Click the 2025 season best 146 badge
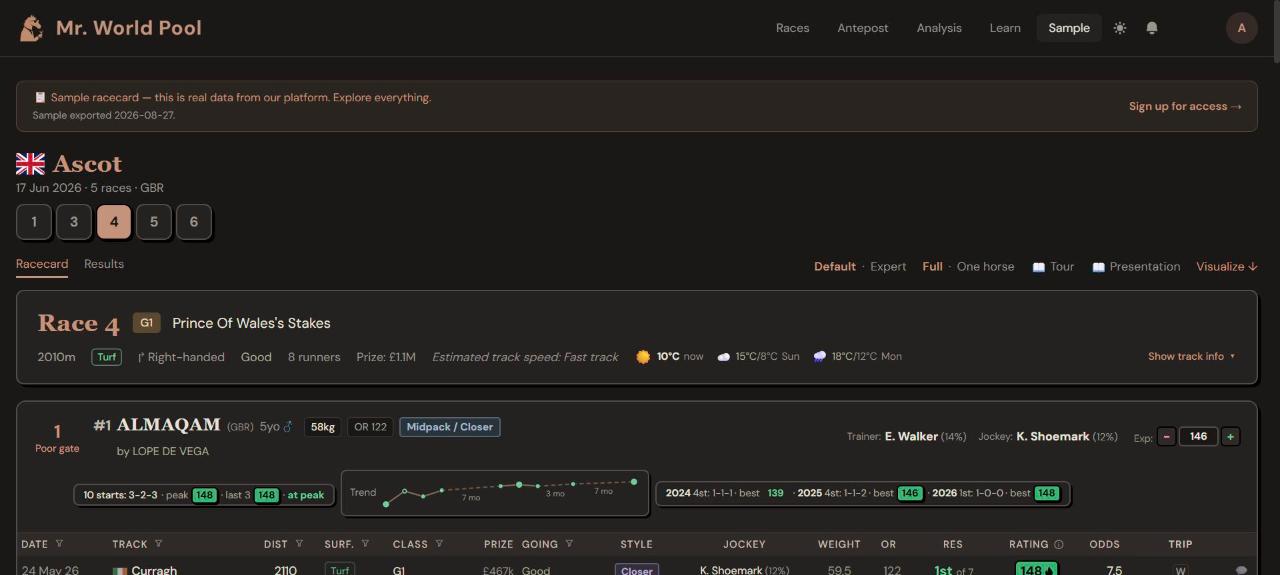 point(910,493)
